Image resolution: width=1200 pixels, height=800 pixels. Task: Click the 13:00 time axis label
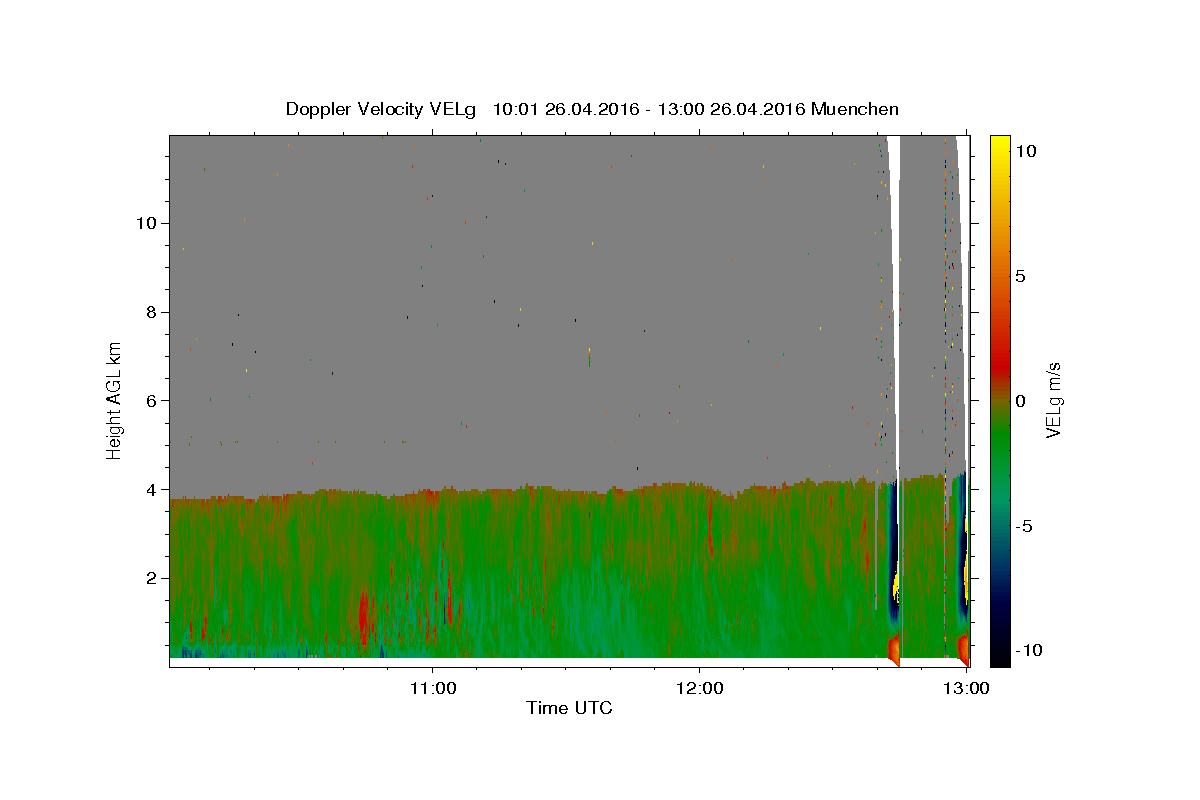pyautogui.click(x=967, y=688)
